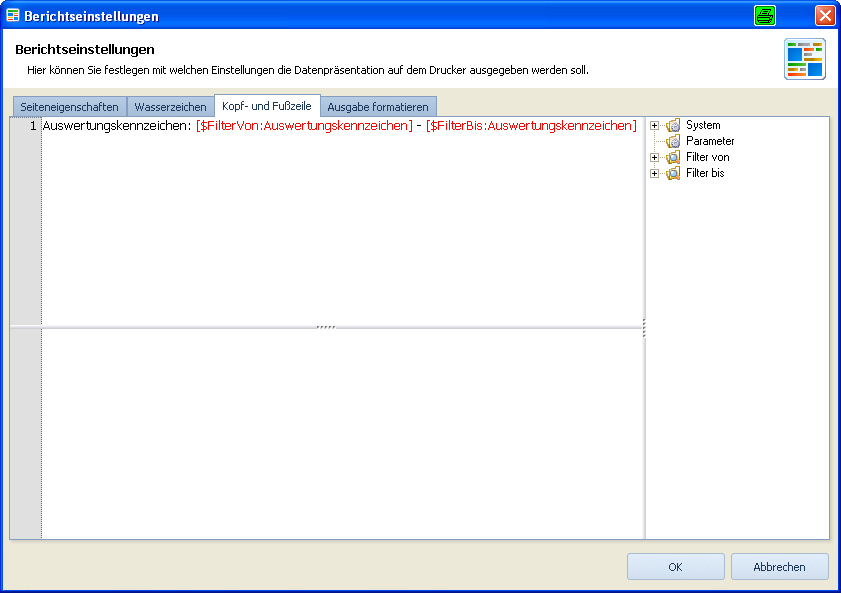This screenshot has width=841, height=593.
Task: Click the green printer icon in title bar
Action: coord(764,16)
